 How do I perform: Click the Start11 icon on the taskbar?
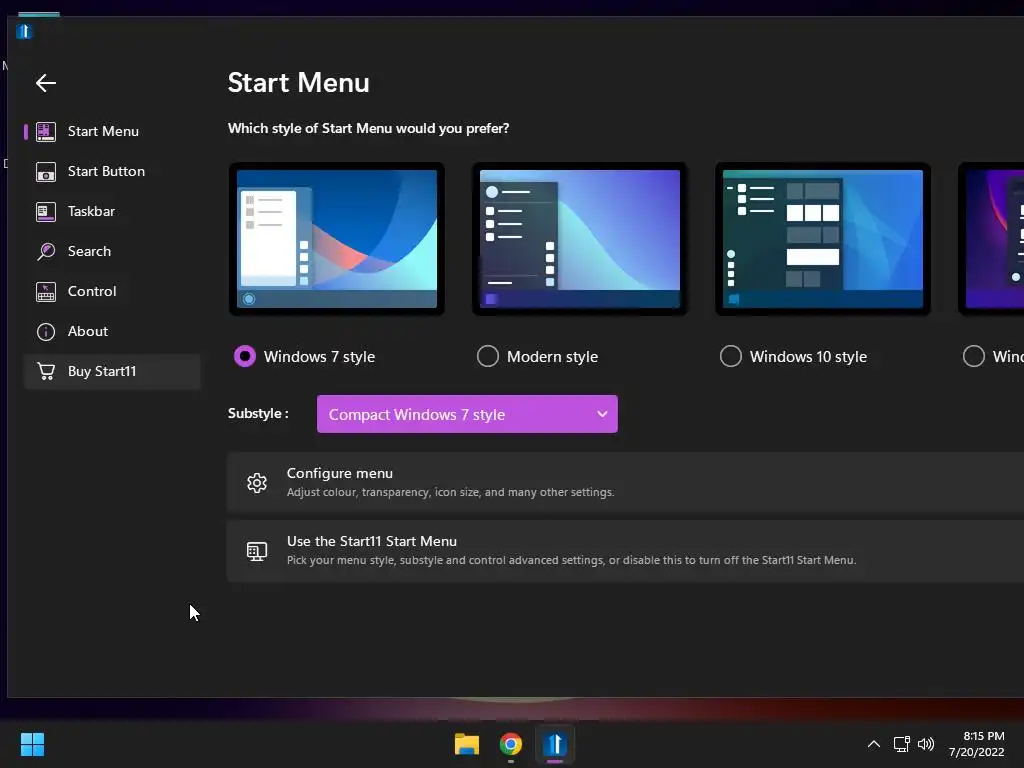(554, 744)
